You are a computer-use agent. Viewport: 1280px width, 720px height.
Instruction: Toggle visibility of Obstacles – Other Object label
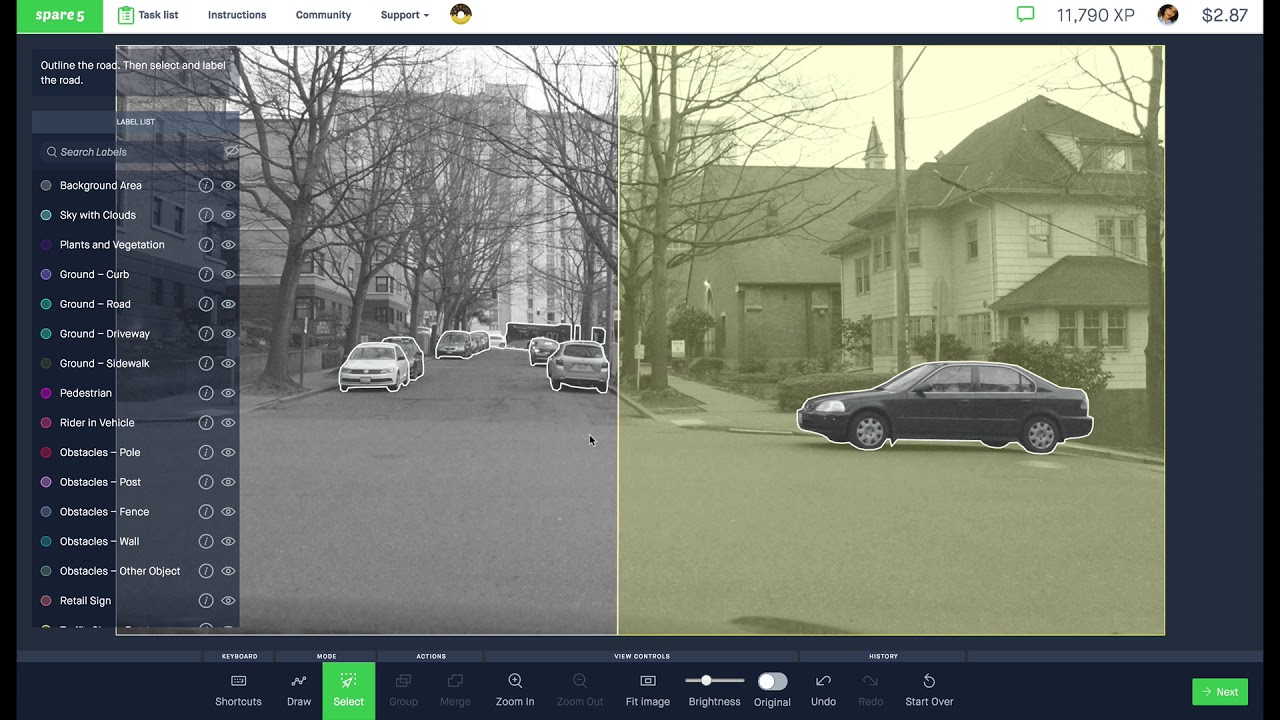pyautogui.click(x=228, y=571)
